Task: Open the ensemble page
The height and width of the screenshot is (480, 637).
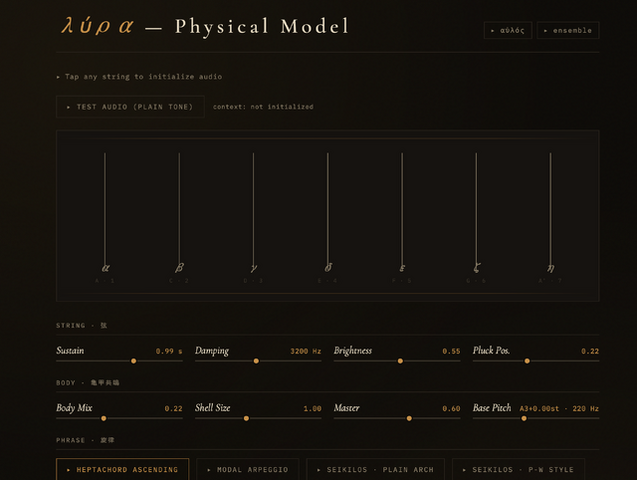Action: pyautogui.click(x=568, y=30)
